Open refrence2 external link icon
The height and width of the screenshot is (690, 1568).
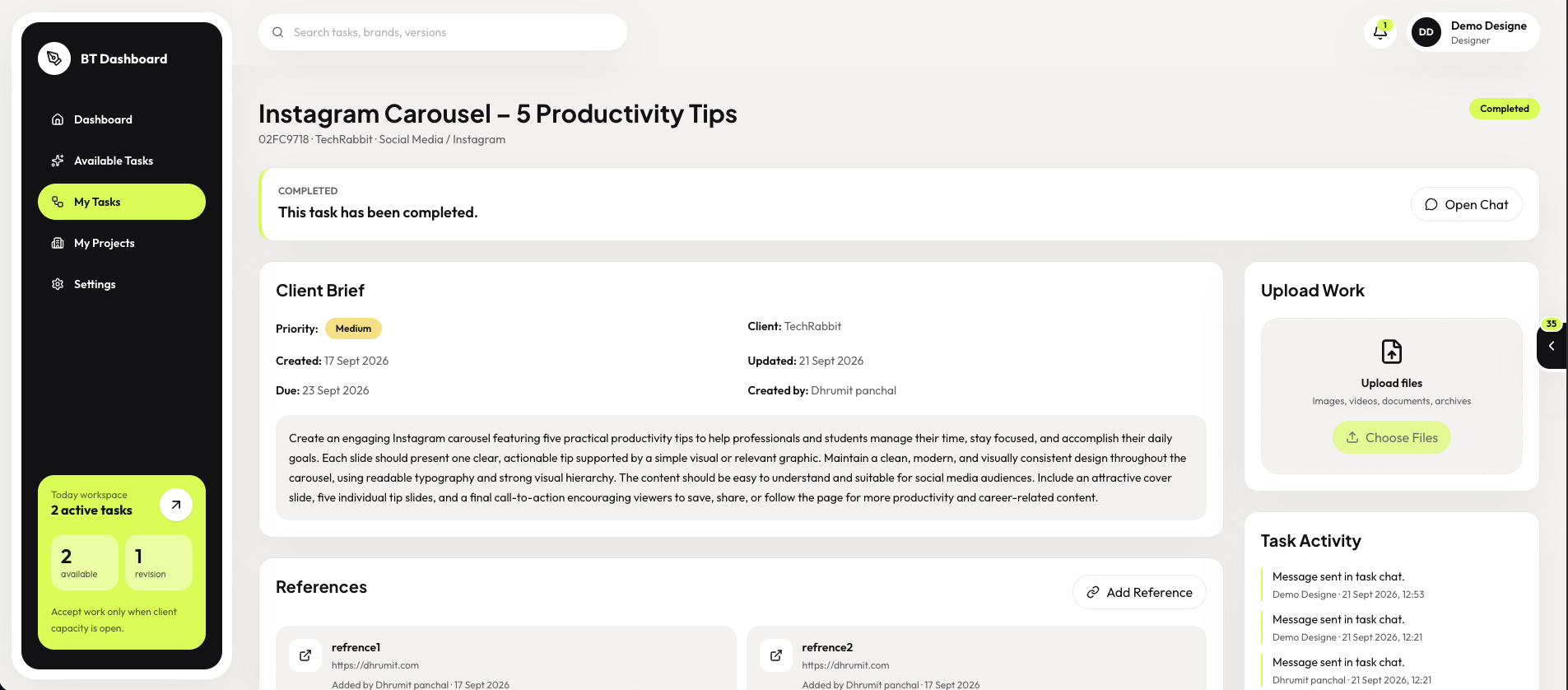point(776,655)
